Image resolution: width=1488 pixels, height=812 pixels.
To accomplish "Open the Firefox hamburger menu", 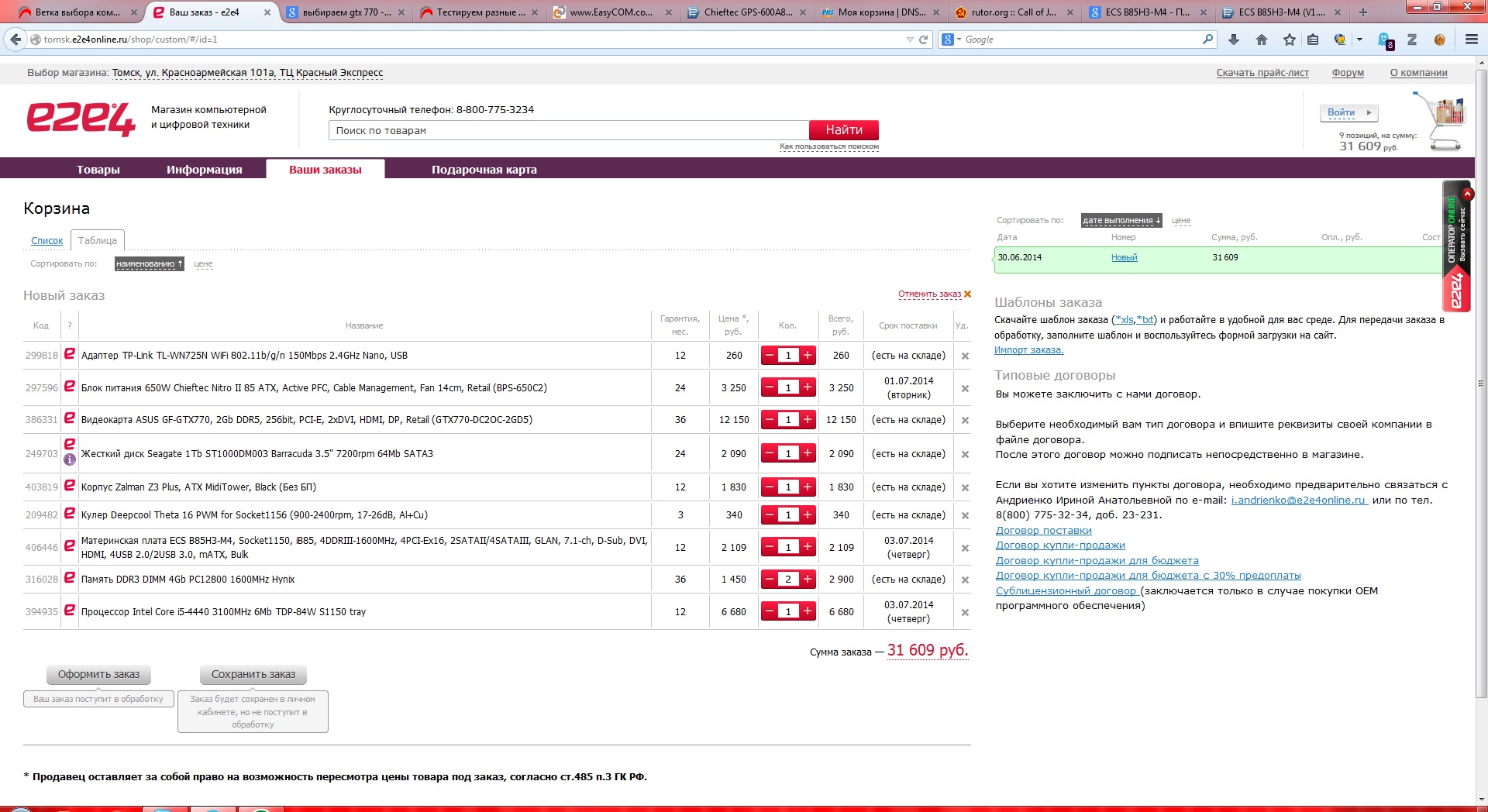I will pyautogui.click(x=1471, y=40).
